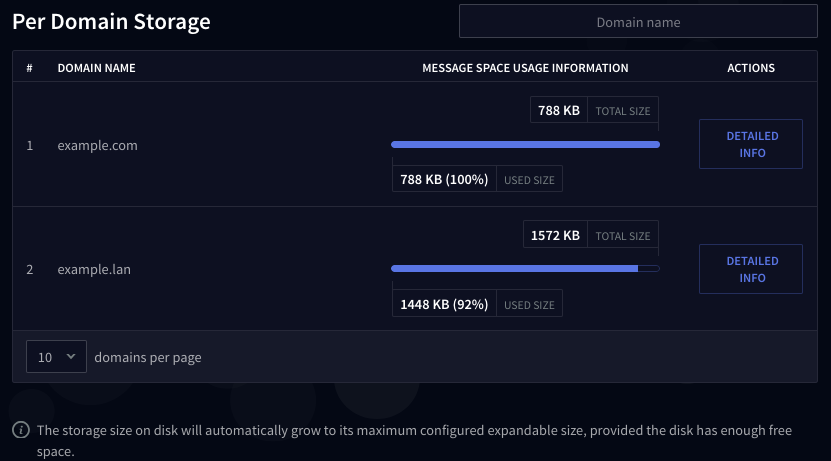
Task: Open Detailed Info for example.lan
Action: click(x=751, y=269)
